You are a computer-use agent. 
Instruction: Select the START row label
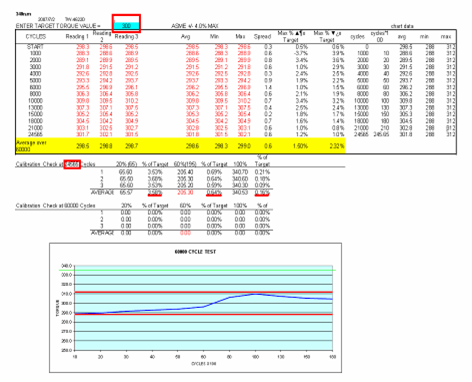(36, 47)
